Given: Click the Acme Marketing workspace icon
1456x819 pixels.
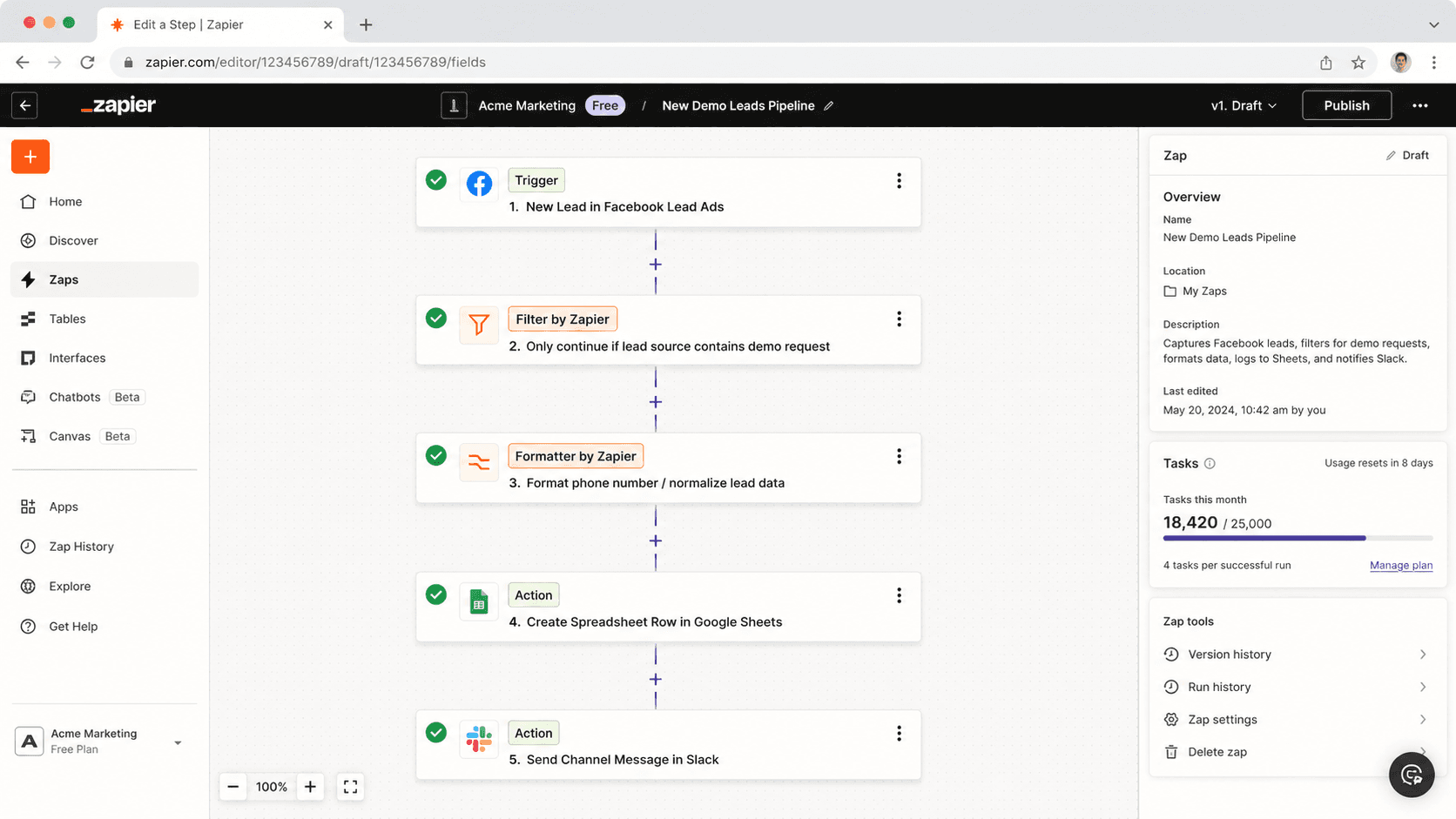Looking at the screenshot, I should pyautogui.click(x=454, y=105).
